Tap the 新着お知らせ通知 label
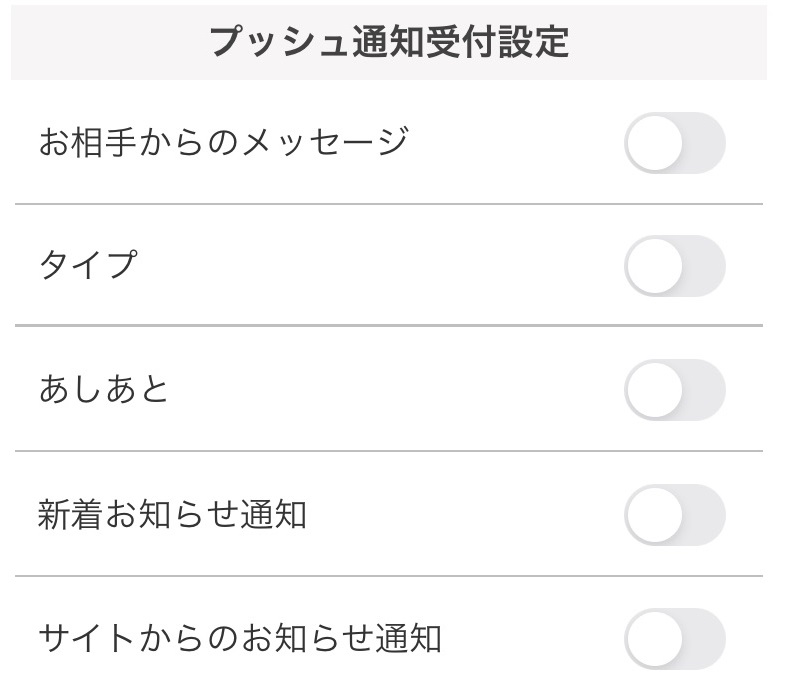Screen dimensions: 788x689 [x=172, y=514]
